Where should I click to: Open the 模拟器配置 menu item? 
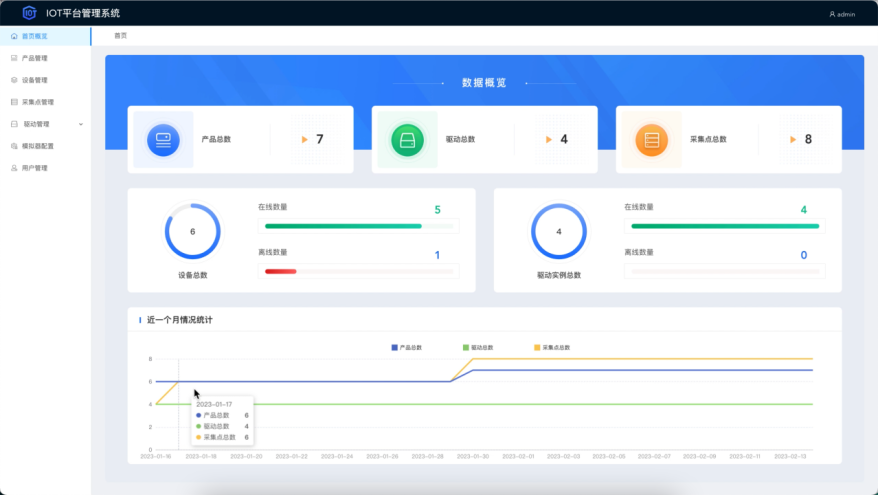(45, 146)
